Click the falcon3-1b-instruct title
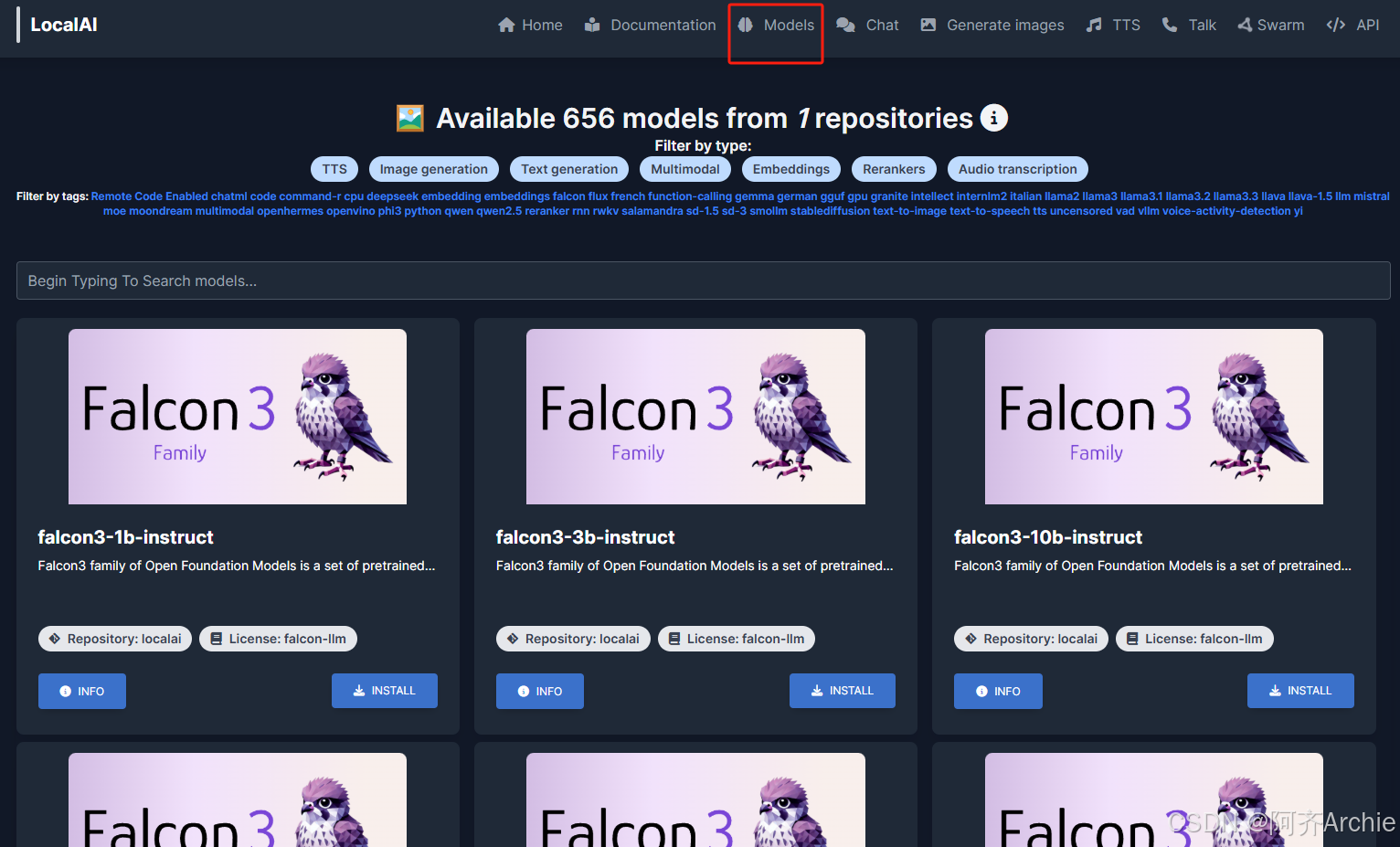 pyautogui.click(x=125, y=537)
